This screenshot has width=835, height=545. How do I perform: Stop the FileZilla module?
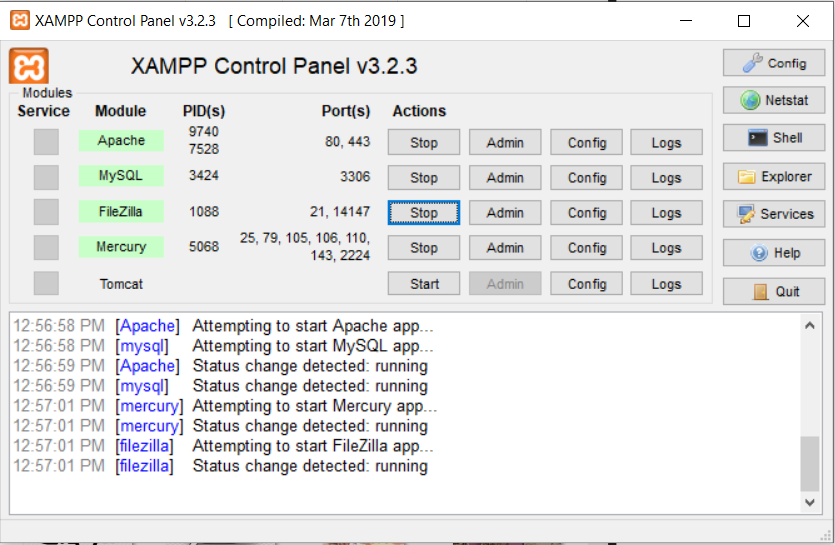click(424, 213)
